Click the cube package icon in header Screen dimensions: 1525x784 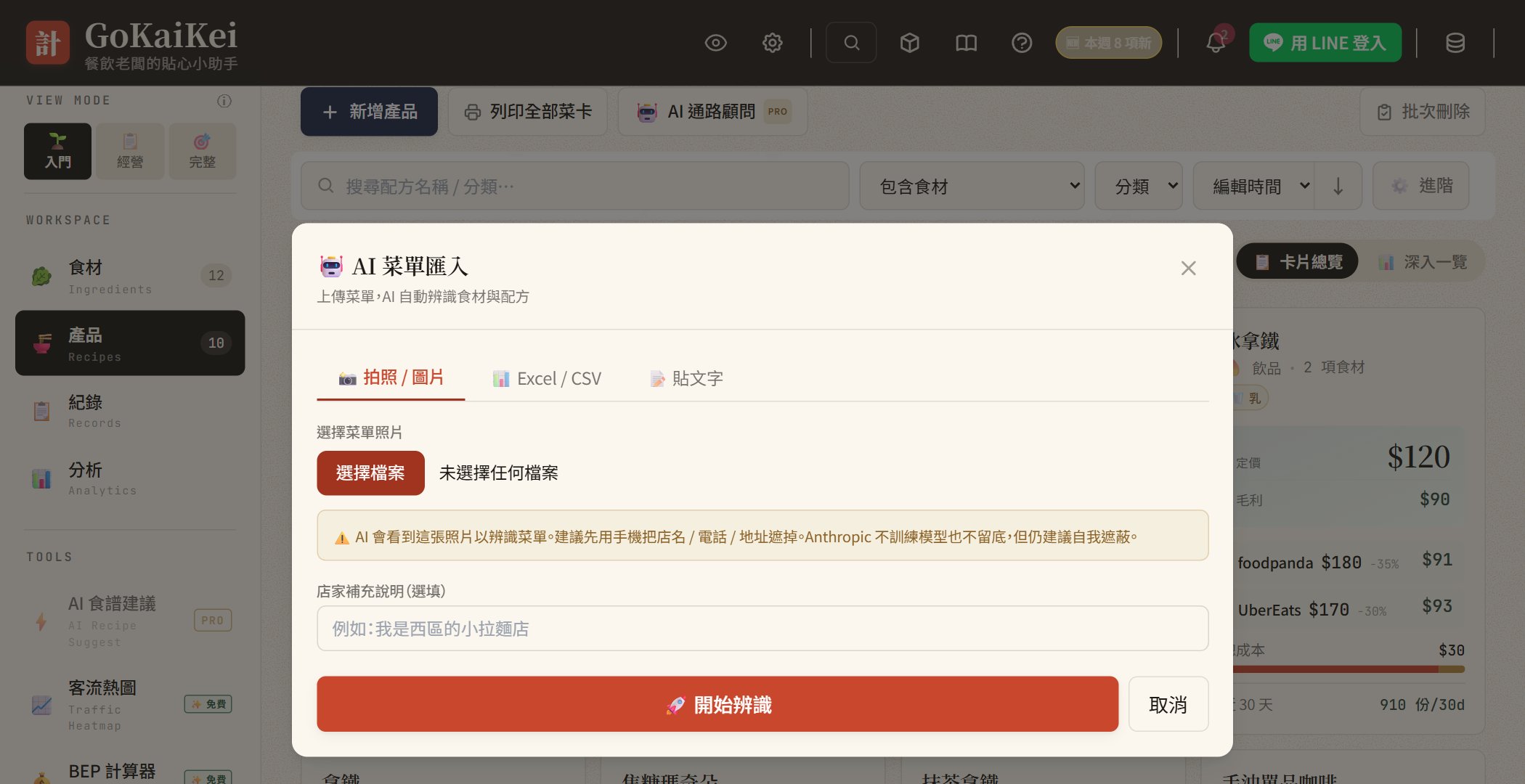click(x=909, y=43)
